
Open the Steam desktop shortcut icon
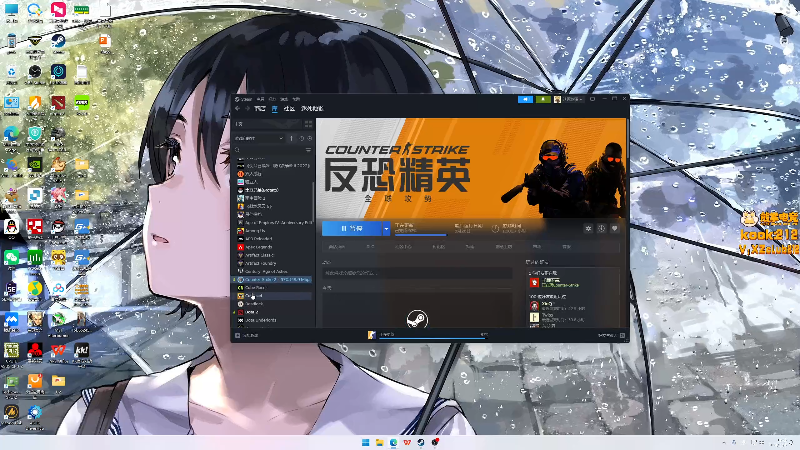[58, 42]
